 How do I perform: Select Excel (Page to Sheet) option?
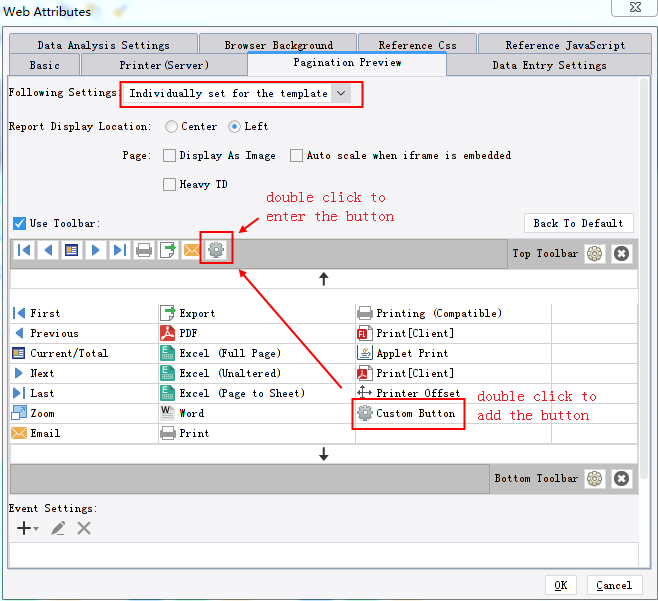click(x=257, y=393)
